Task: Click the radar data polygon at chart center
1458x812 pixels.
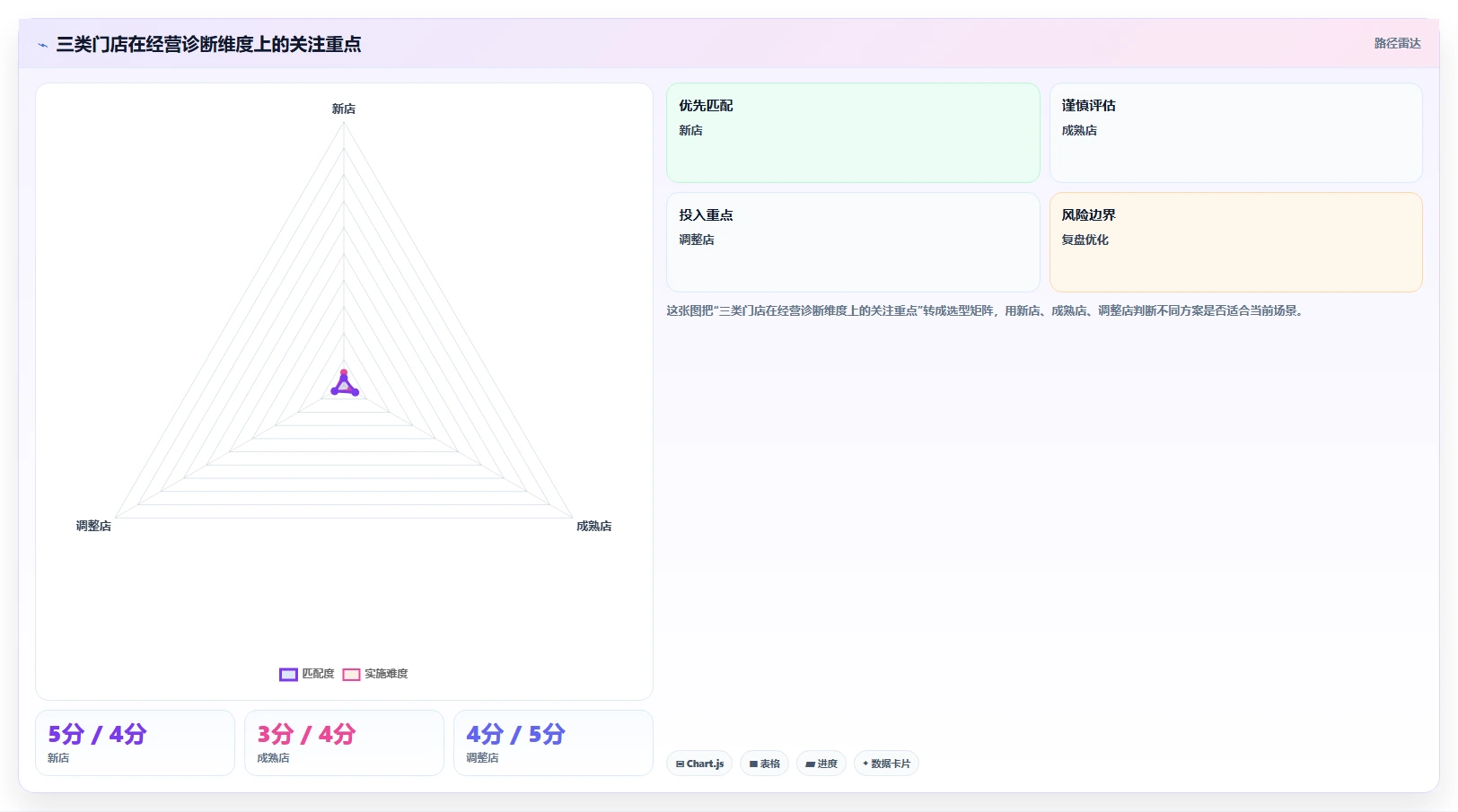Action: click(x=345, y=387)
